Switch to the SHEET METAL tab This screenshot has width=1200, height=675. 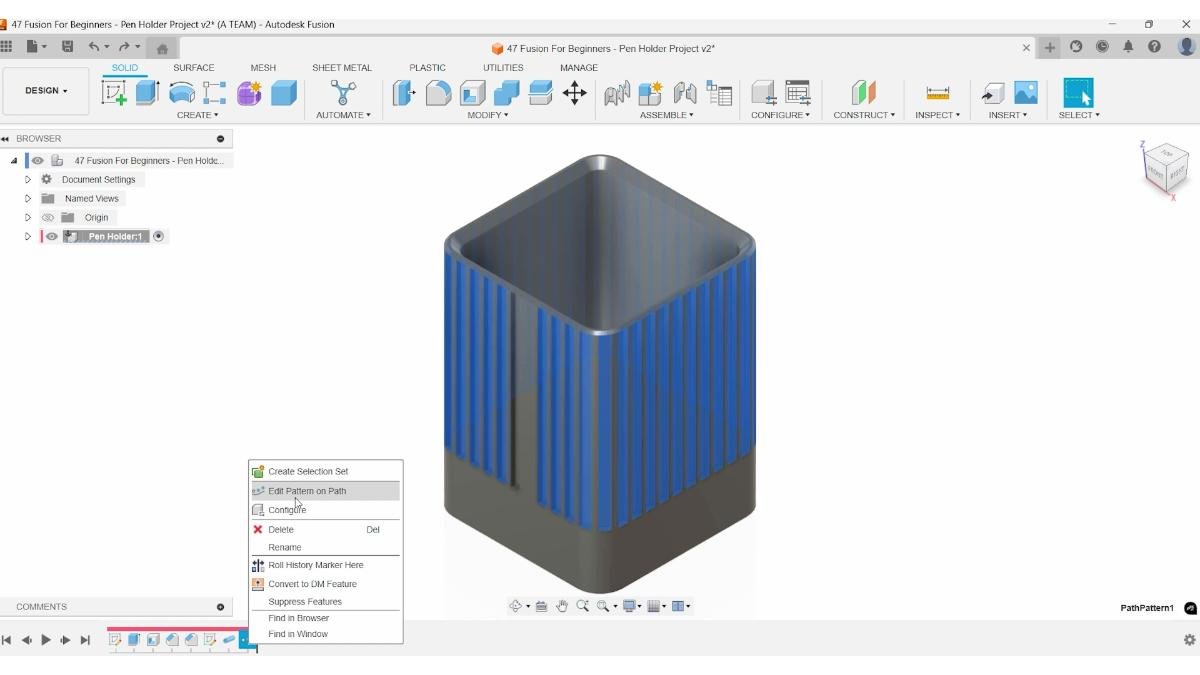(342, 68)
